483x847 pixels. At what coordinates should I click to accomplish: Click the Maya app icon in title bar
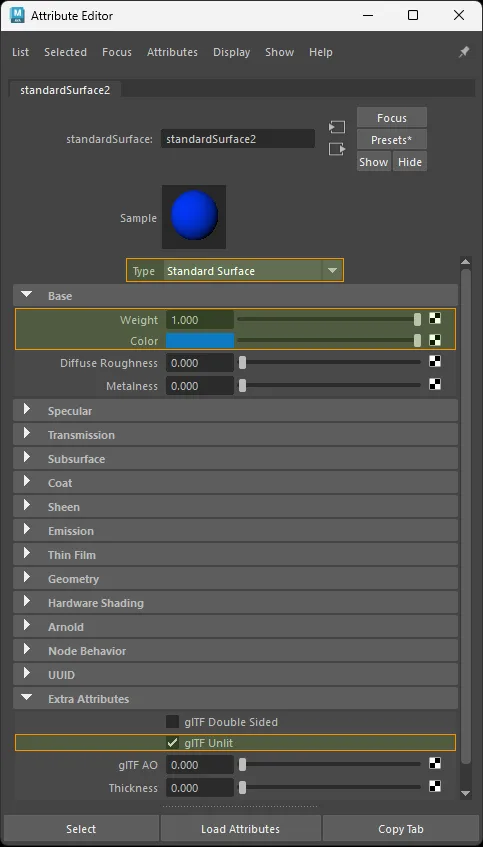[17, 15]
